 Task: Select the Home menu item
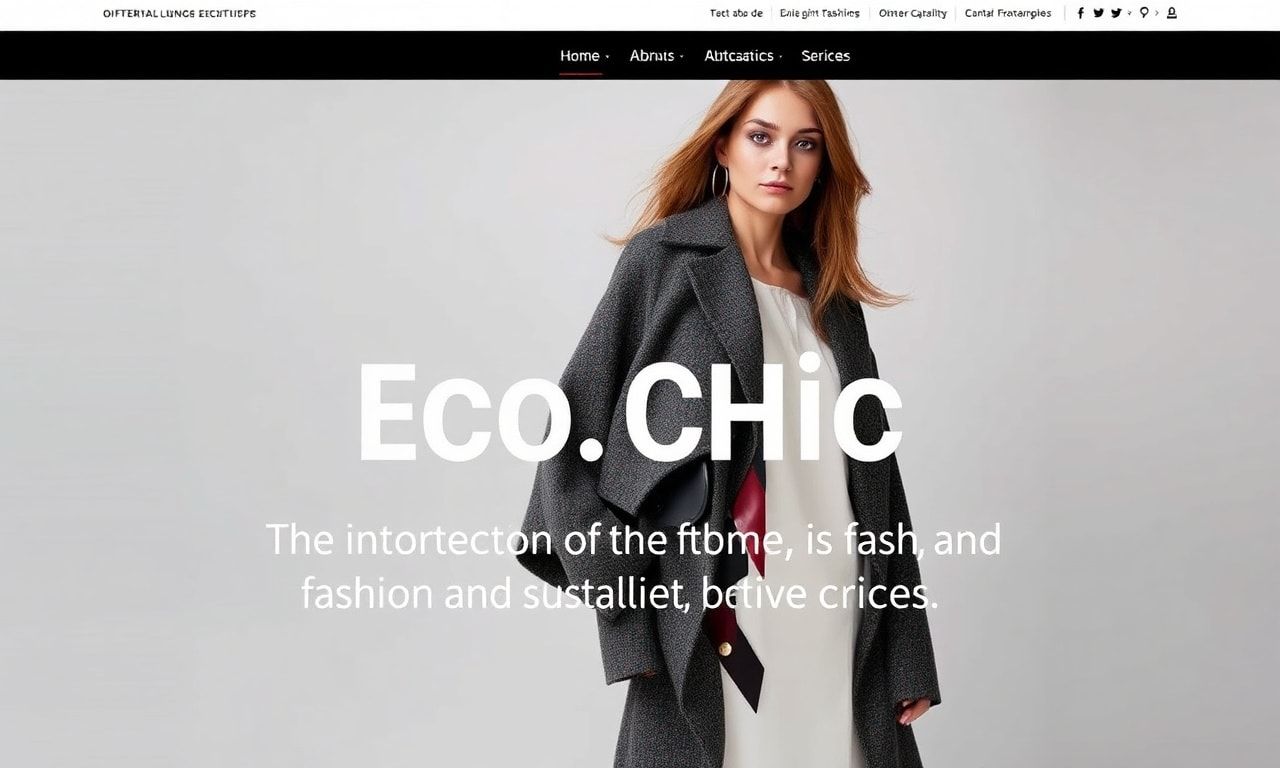pos(580,56)
